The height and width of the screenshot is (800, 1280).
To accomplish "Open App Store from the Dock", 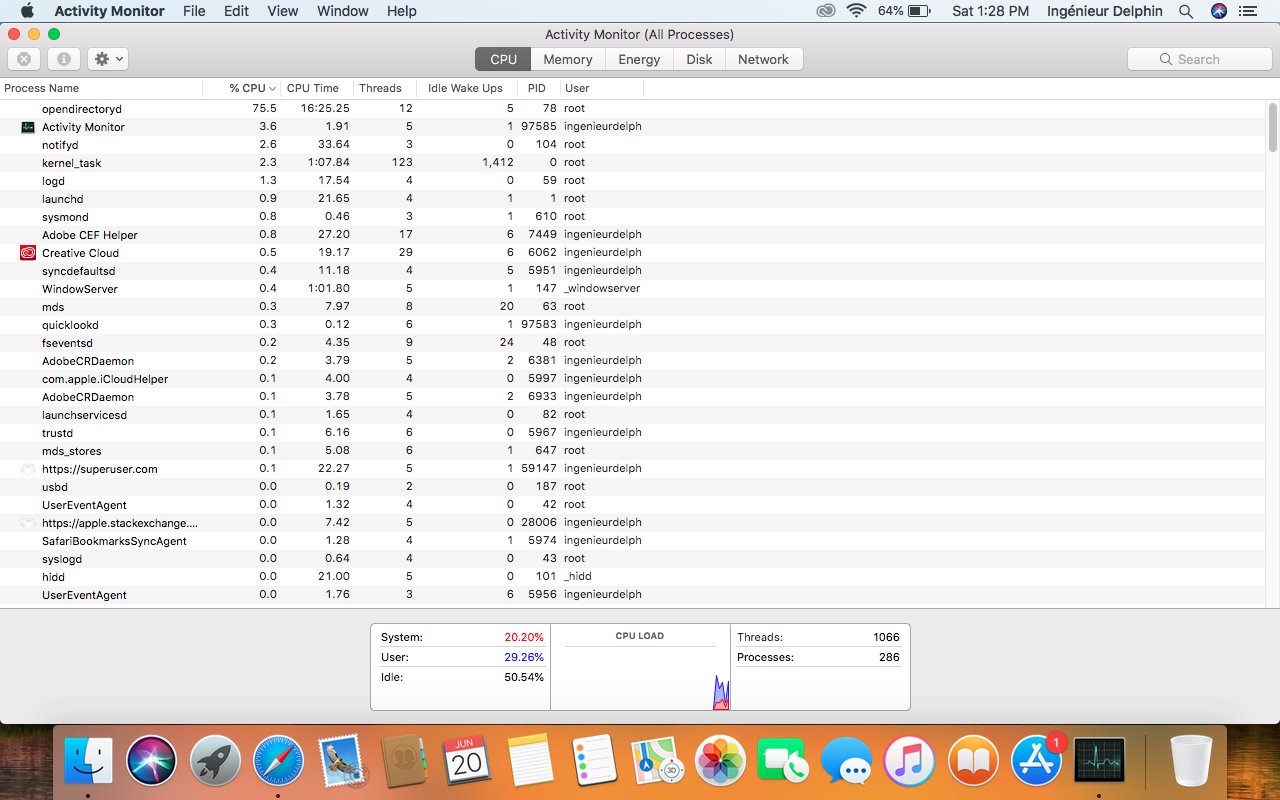I will tap(1036, 762).
